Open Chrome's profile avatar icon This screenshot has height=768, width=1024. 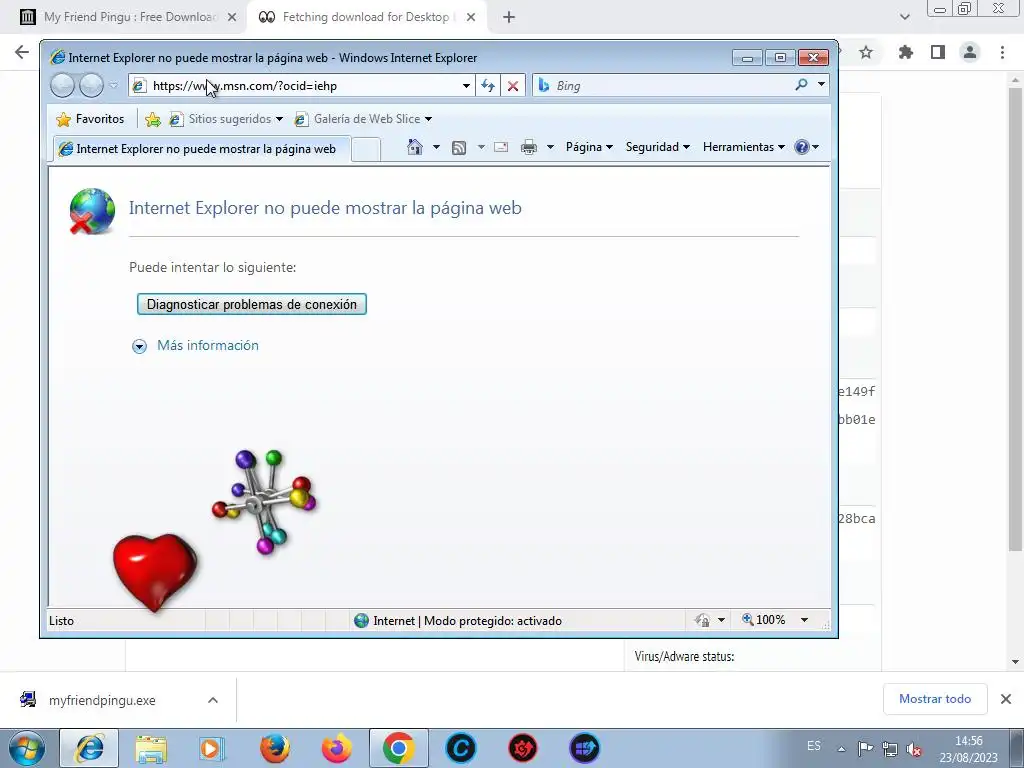(970, 52)
